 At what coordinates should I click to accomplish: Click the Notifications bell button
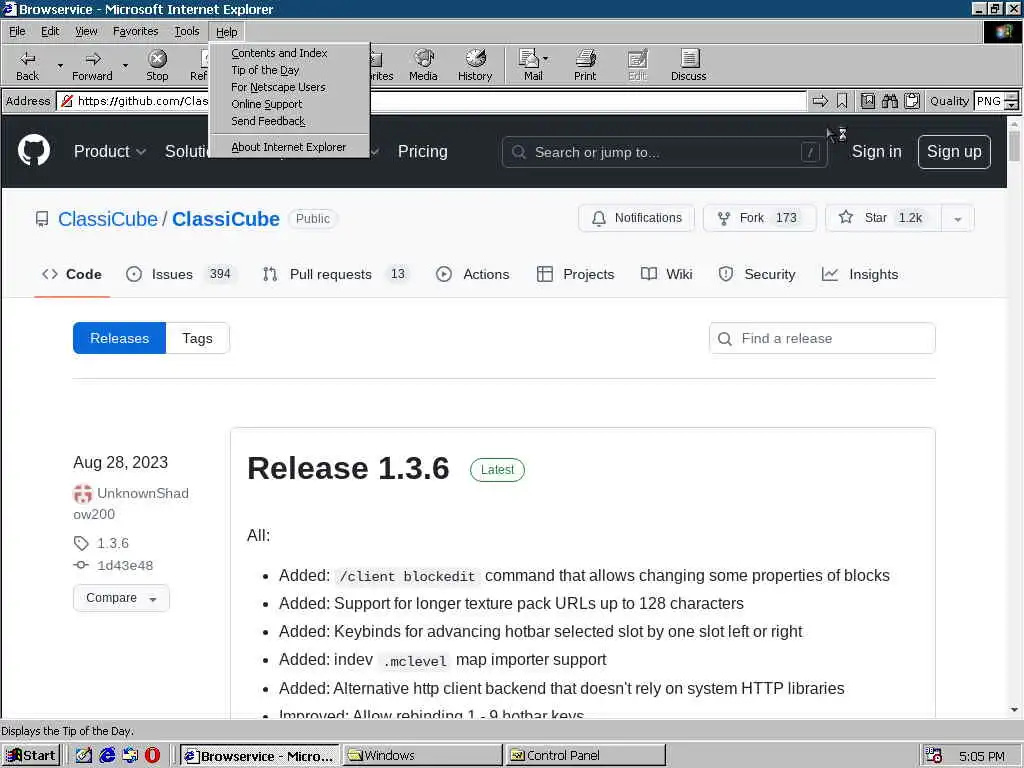(636, 218)
